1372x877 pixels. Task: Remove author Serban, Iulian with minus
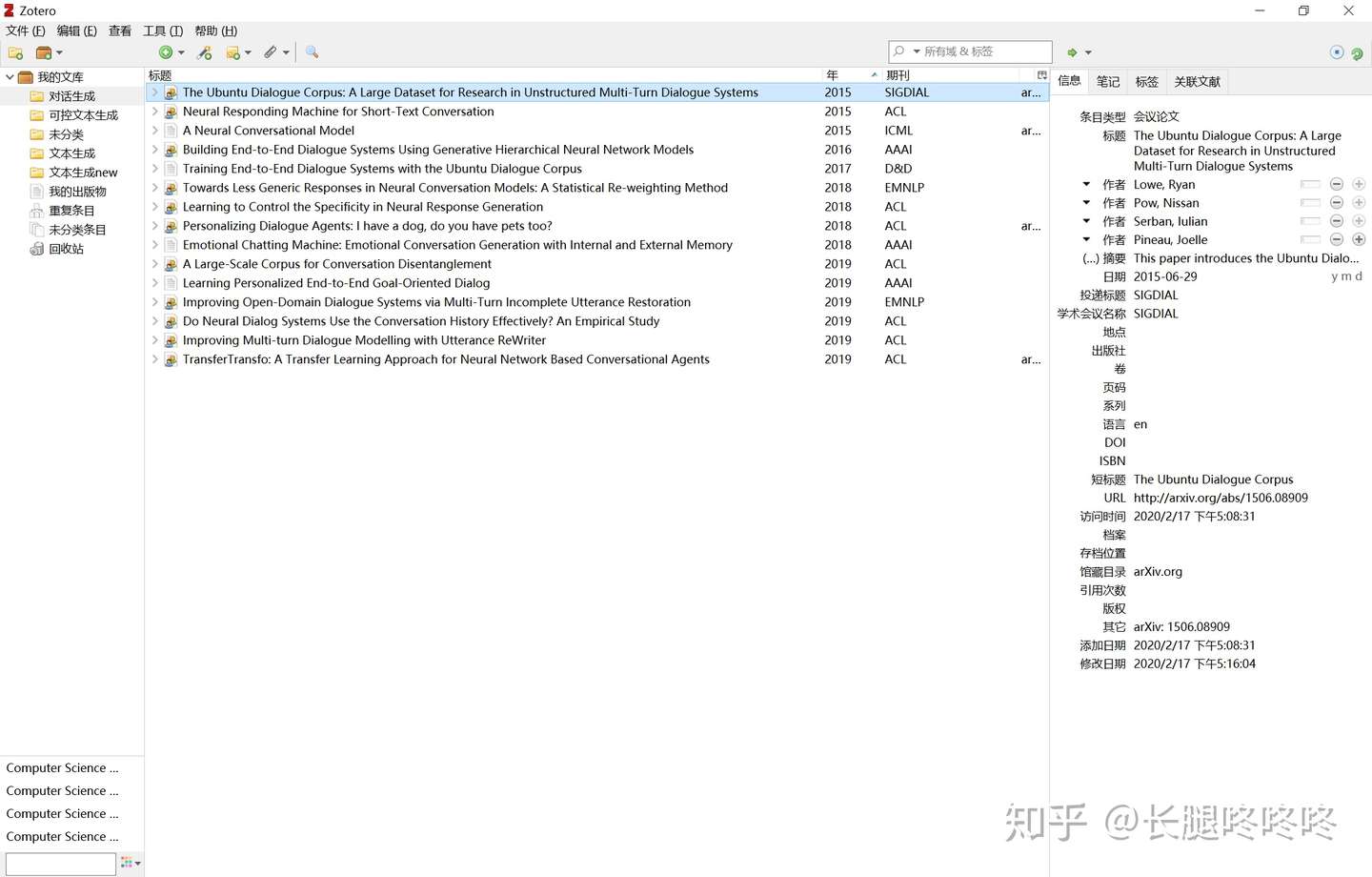tap(1337, 221)
